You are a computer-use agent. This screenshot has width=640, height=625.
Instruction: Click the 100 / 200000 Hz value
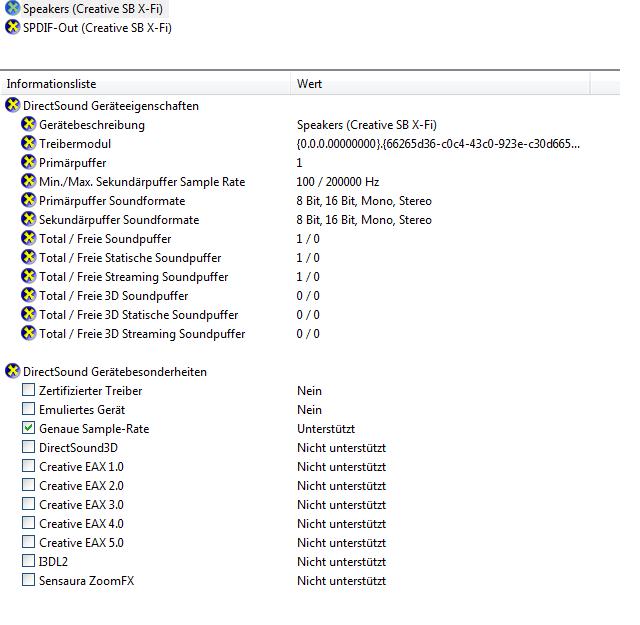click(x=338, y=182)
